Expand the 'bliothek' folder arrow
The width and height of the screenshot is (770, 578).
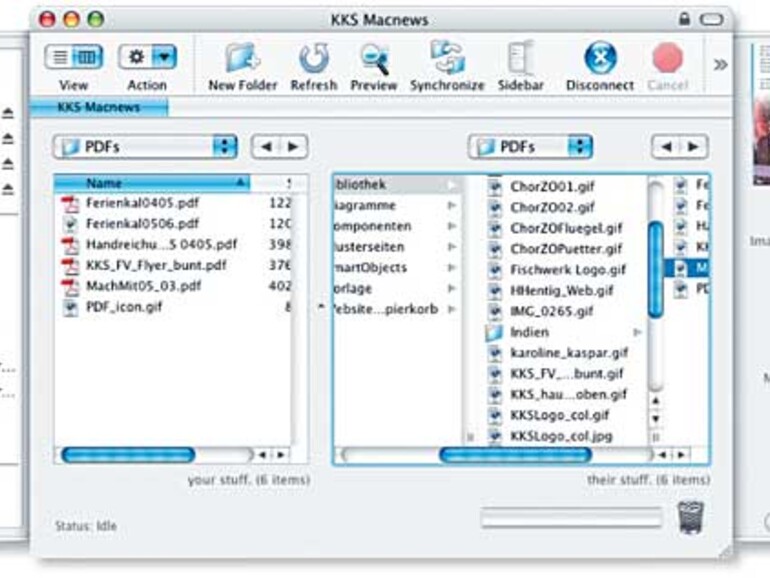[451, 185]
